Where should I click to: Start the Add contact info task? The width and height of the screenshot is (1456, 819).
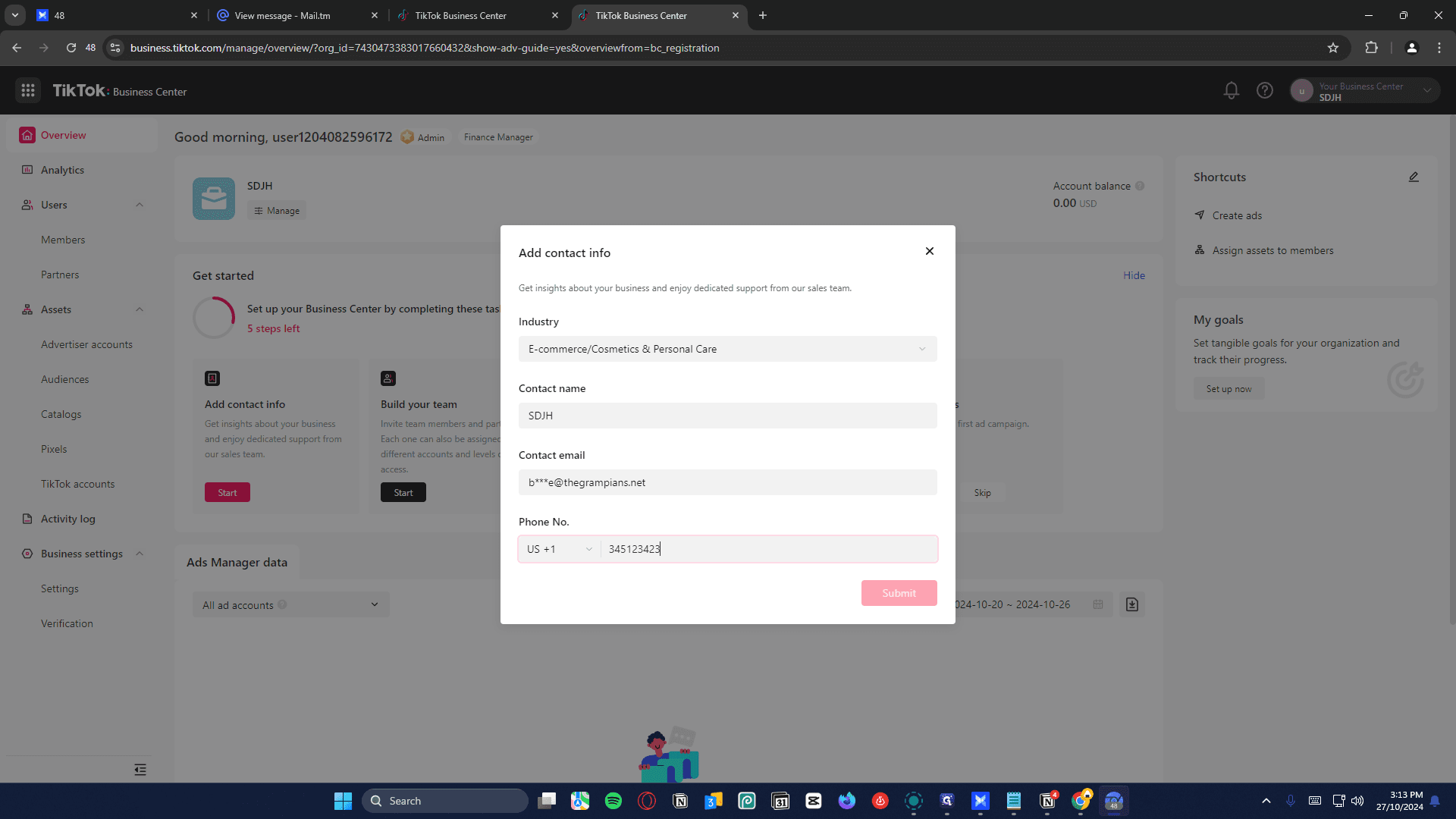coord(227,492)
